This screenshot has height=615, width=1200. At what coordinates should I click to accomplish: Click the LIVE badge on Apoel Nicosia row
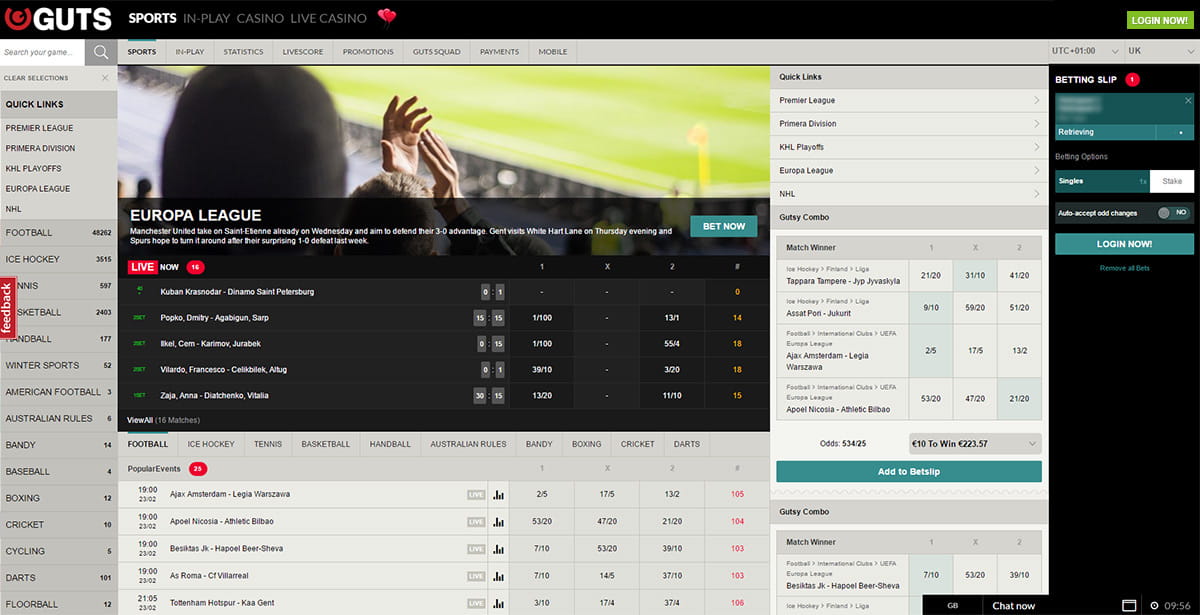click(476, 521)
